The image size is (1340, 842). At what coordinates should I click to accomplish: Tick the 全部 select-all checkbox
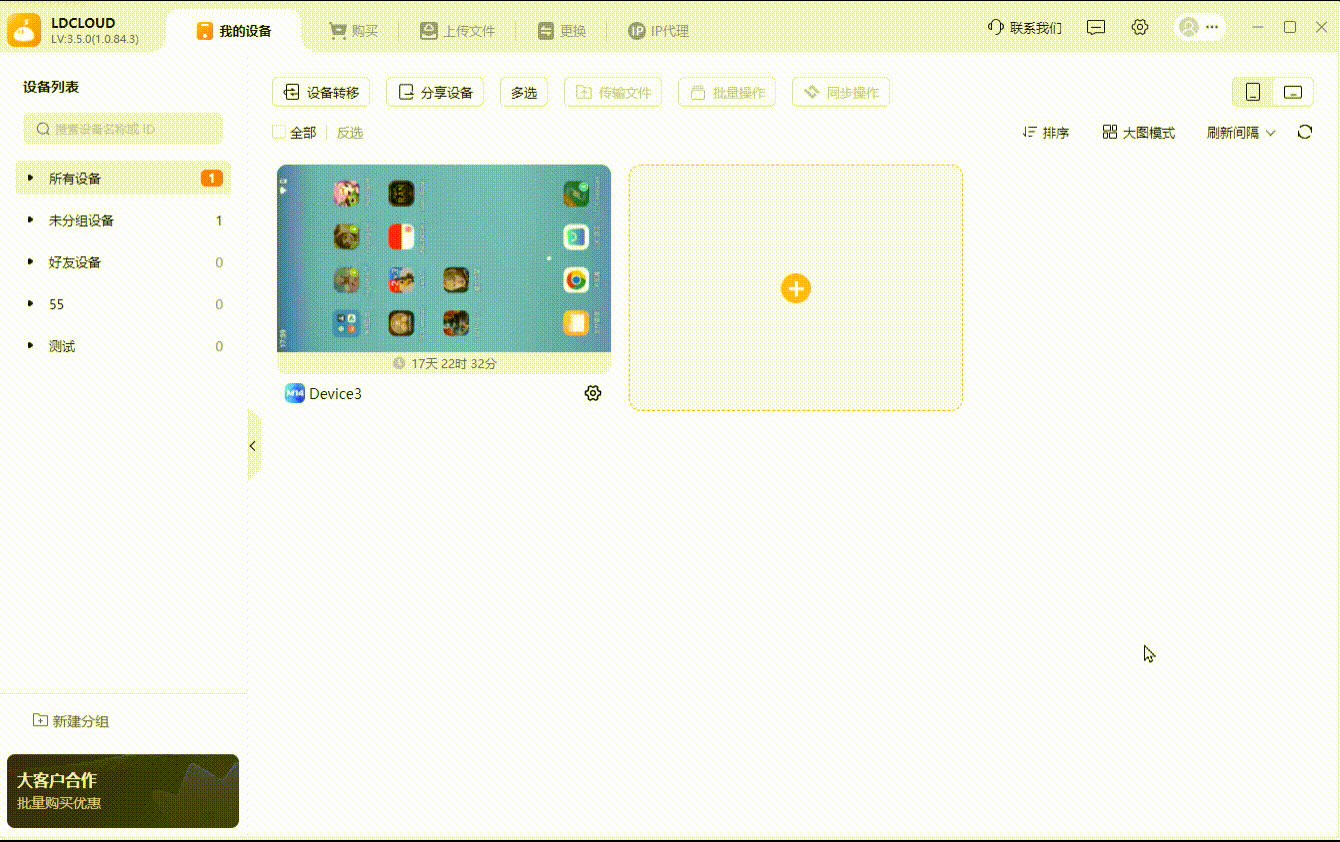tap(279, 132)
